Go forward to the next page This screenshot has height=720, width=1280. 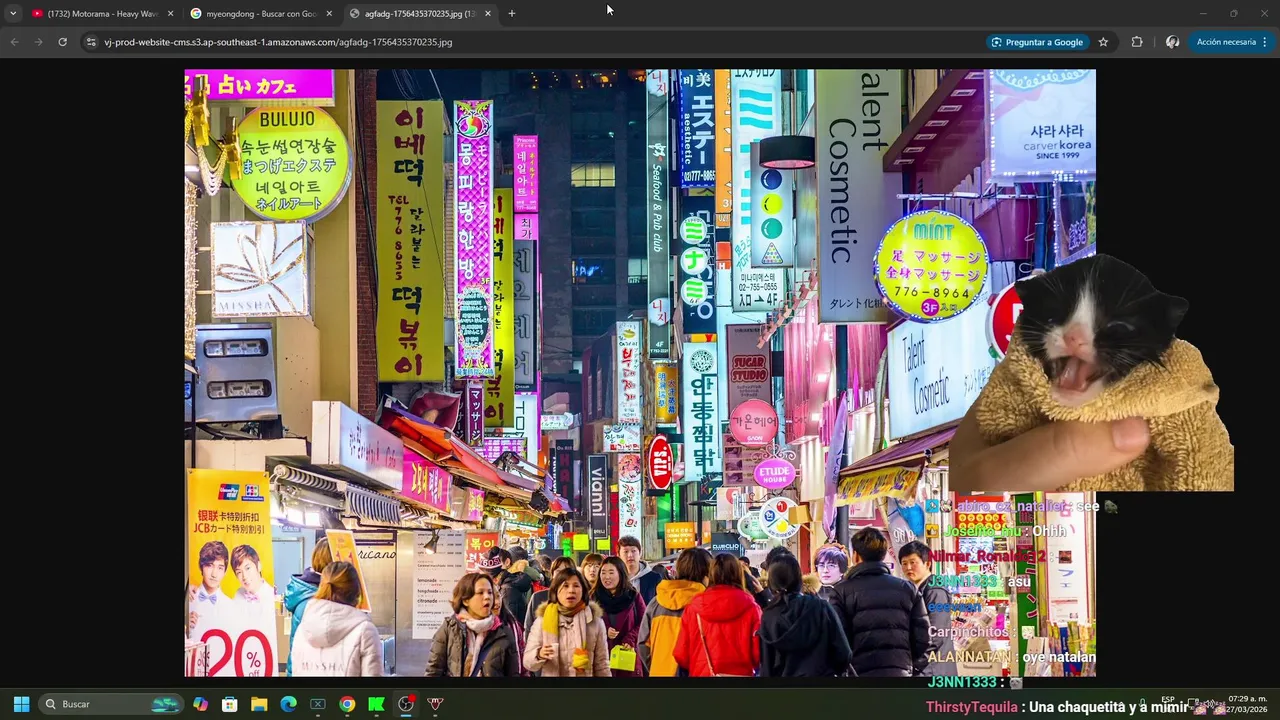pos(38,42)
